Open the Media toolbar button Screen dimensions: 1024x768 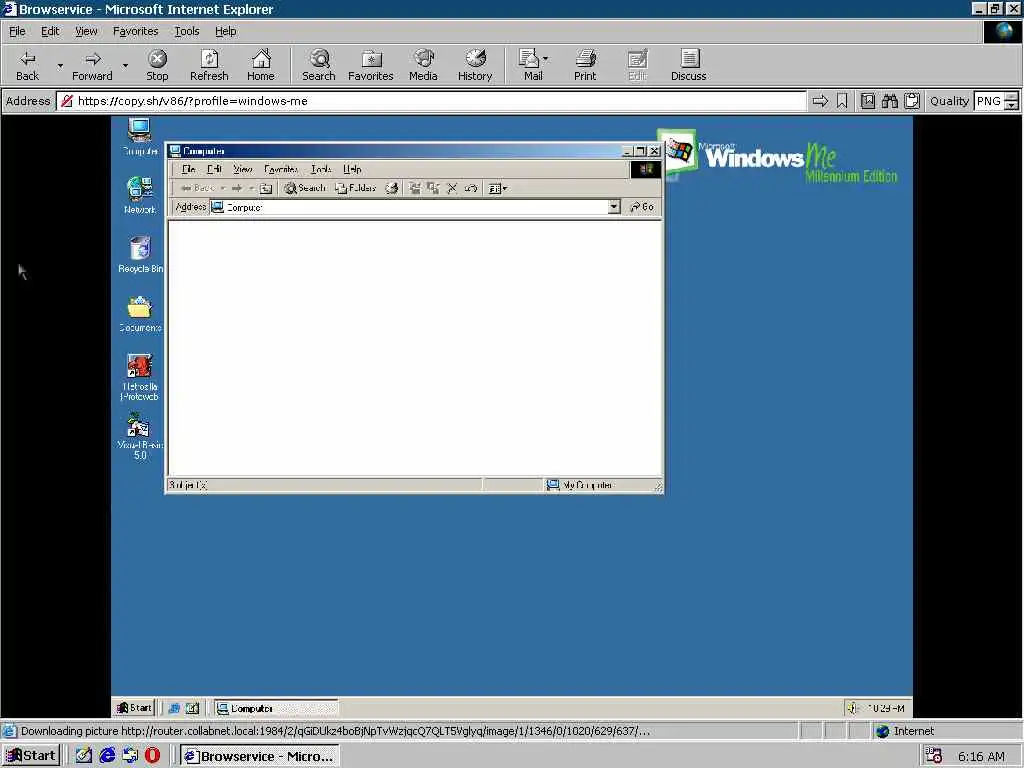423,65
